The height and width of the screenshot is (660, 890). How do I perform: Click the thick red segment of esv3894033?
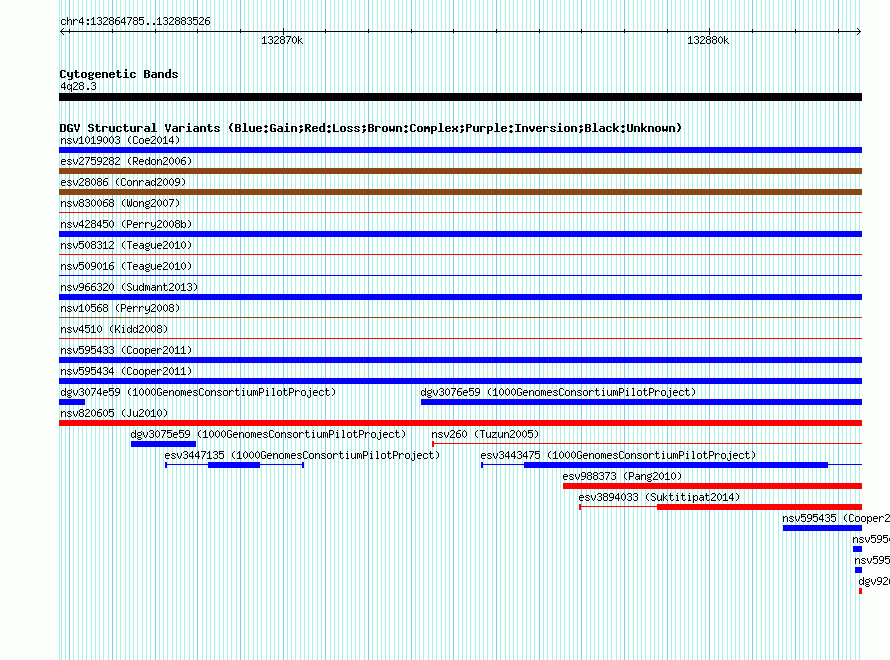pos(759,507)
